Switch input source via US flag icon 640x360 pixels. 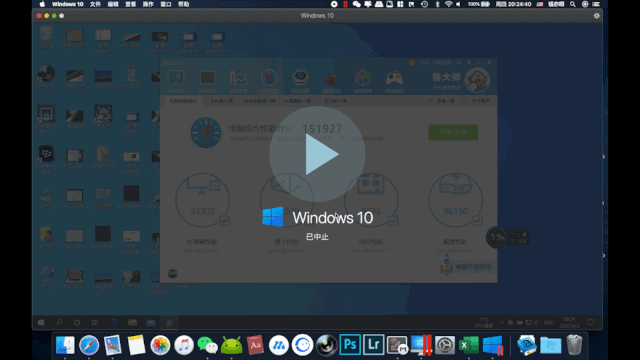click(x=540, y=4)
